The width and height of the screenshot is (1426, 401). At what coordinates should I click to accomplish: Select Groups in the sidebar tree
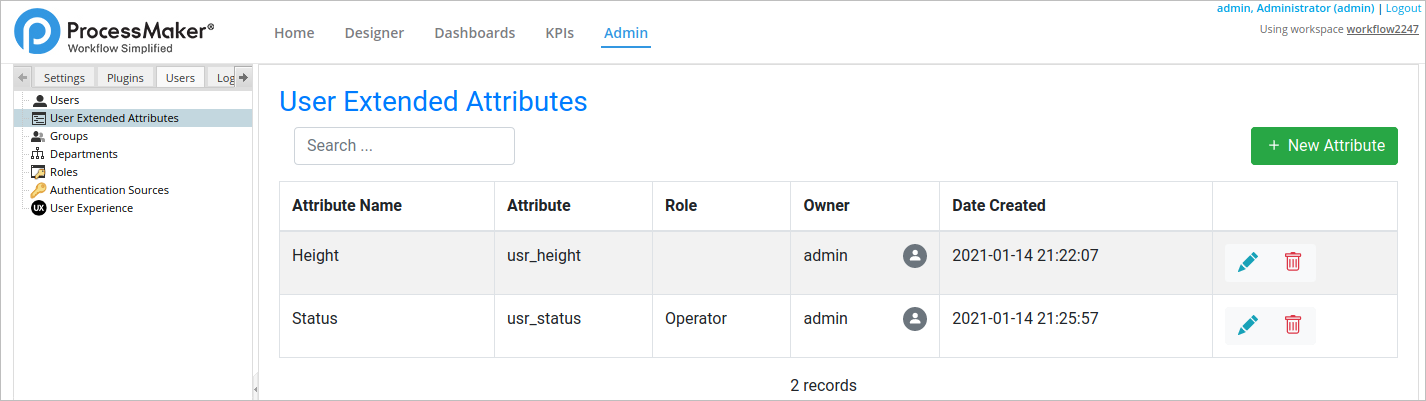69,136
